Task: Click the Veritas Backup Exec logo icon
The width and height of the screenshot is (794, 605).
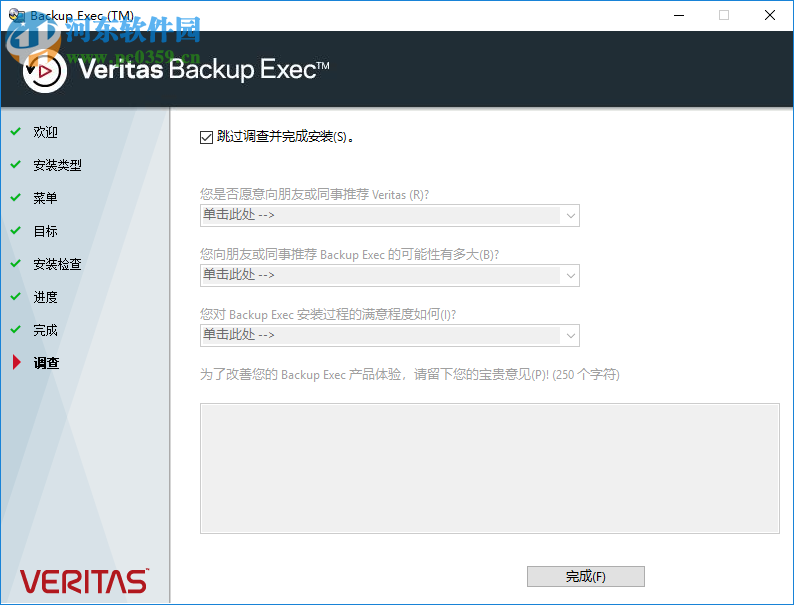Action: 45,71
